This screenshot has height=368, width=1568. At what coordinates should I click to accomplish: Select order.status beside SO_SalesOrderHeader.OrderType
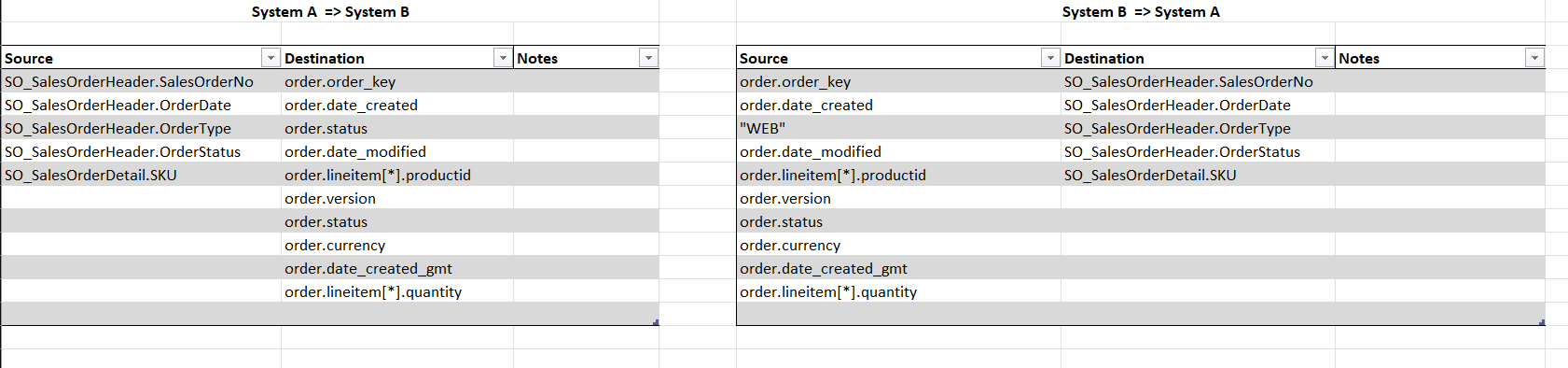[x=397, y=128]
